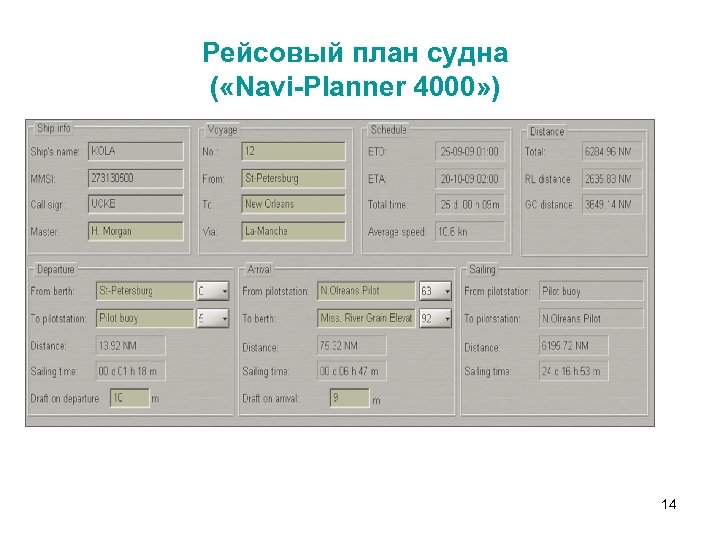Click GC distance value in Distance panel
720x540 pixels.
click(612, 205)
